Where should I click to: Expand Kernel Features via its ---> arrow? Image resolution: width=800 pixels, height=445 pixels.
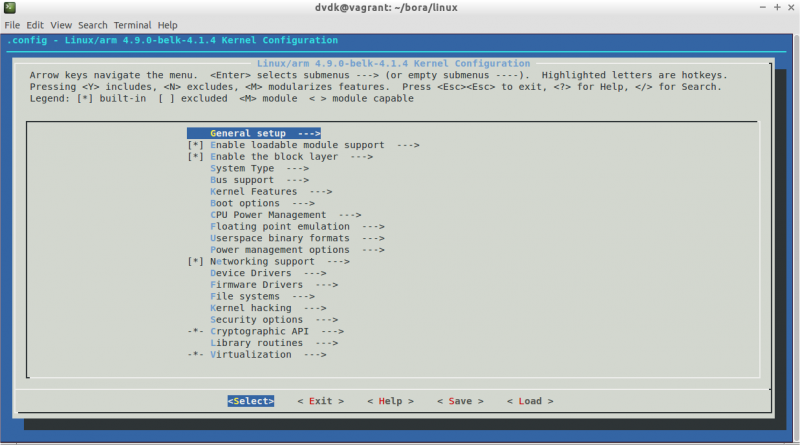(321, 191)
